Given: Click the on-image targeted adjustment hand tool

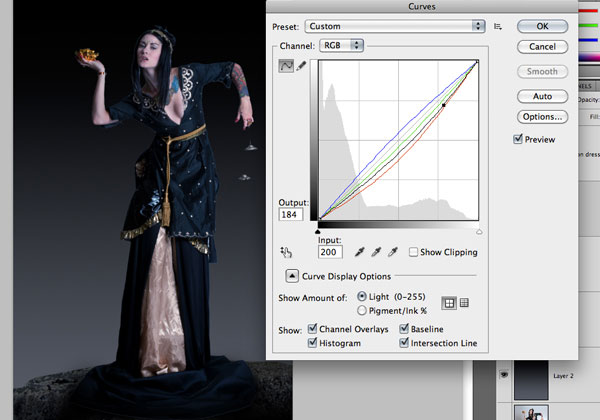Looking at the screenshot, I should click(286, 251).
